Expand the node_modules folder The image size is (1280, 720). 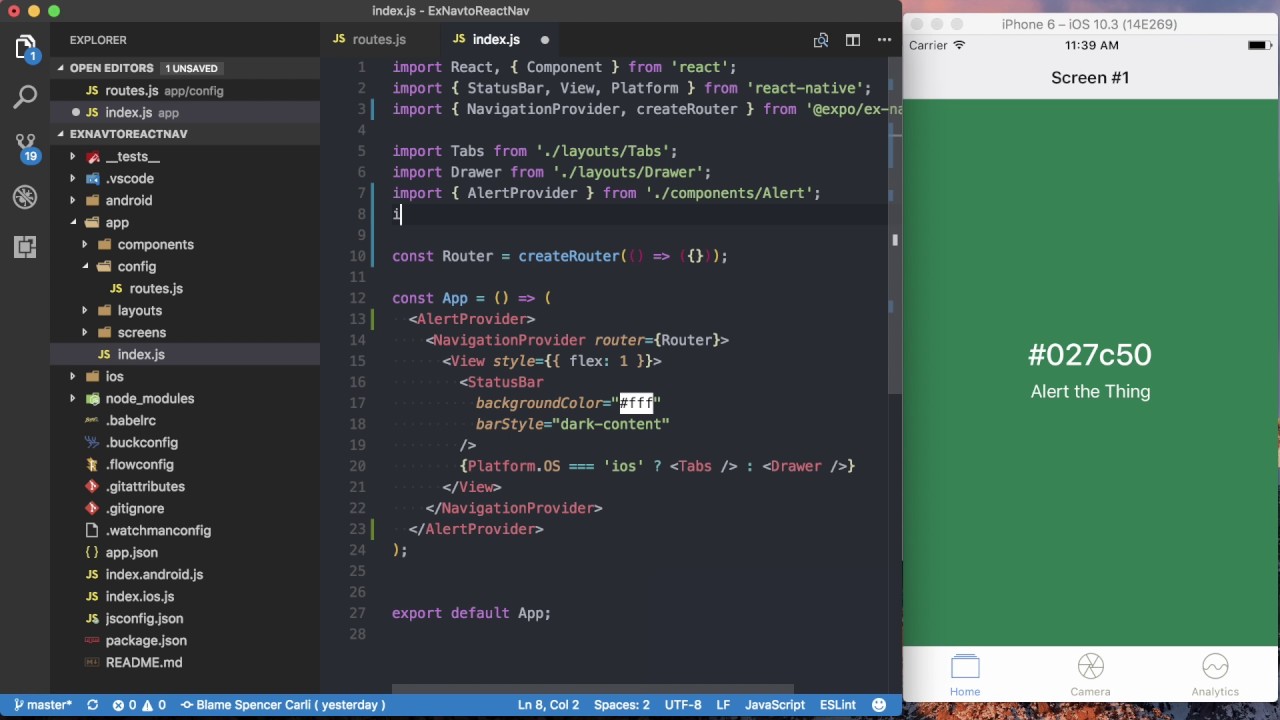pyautogui.click(x=149, y=399)
